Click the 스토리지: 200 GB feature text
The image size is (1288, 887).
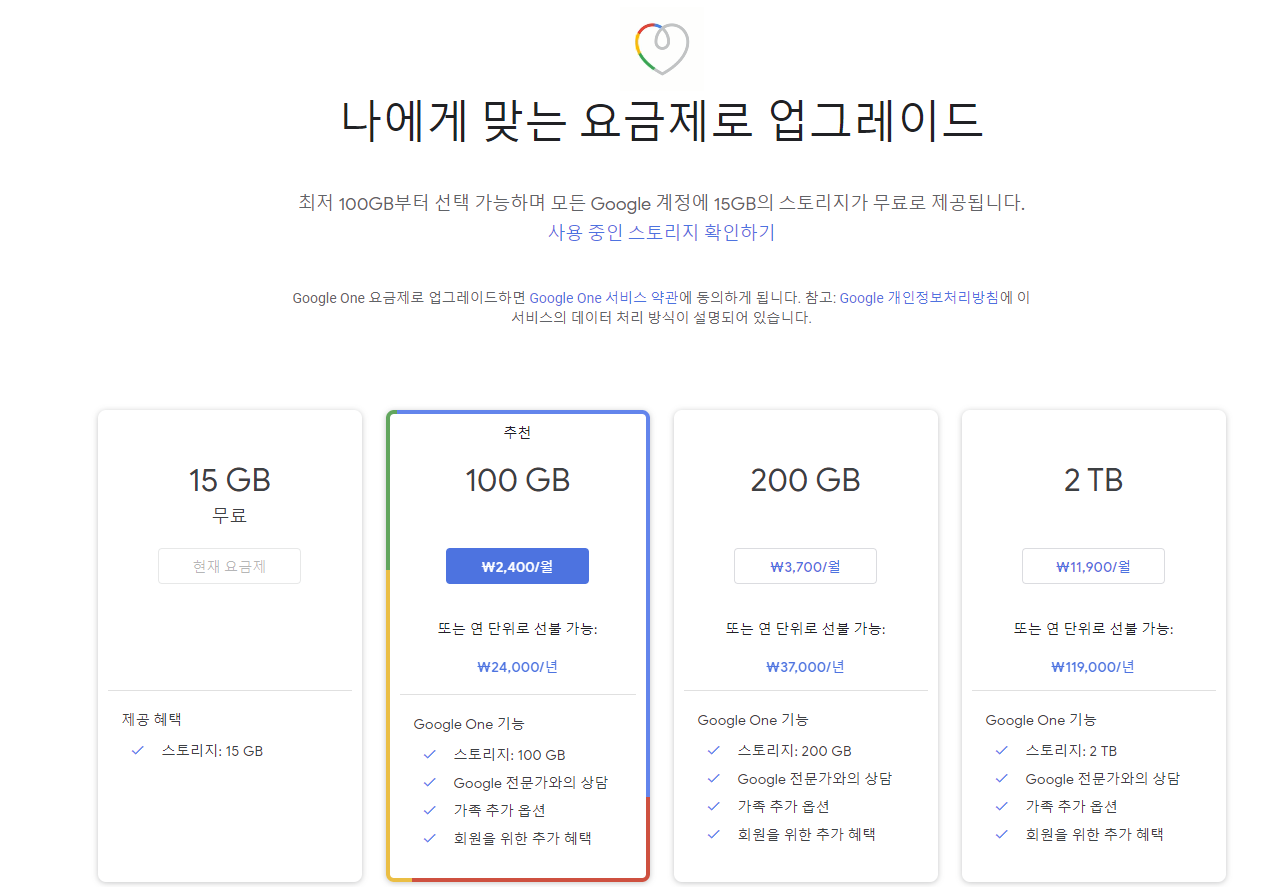tap(794, 751)
